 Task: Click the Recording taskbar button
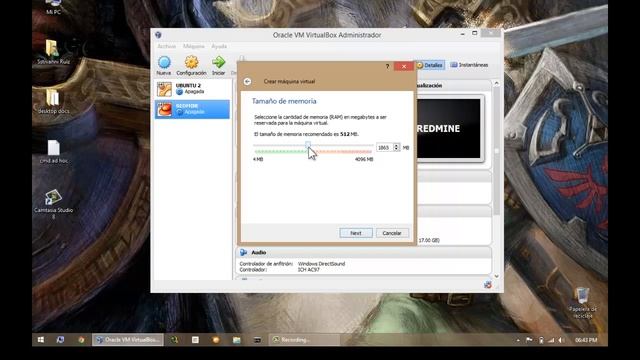point(304,340)
